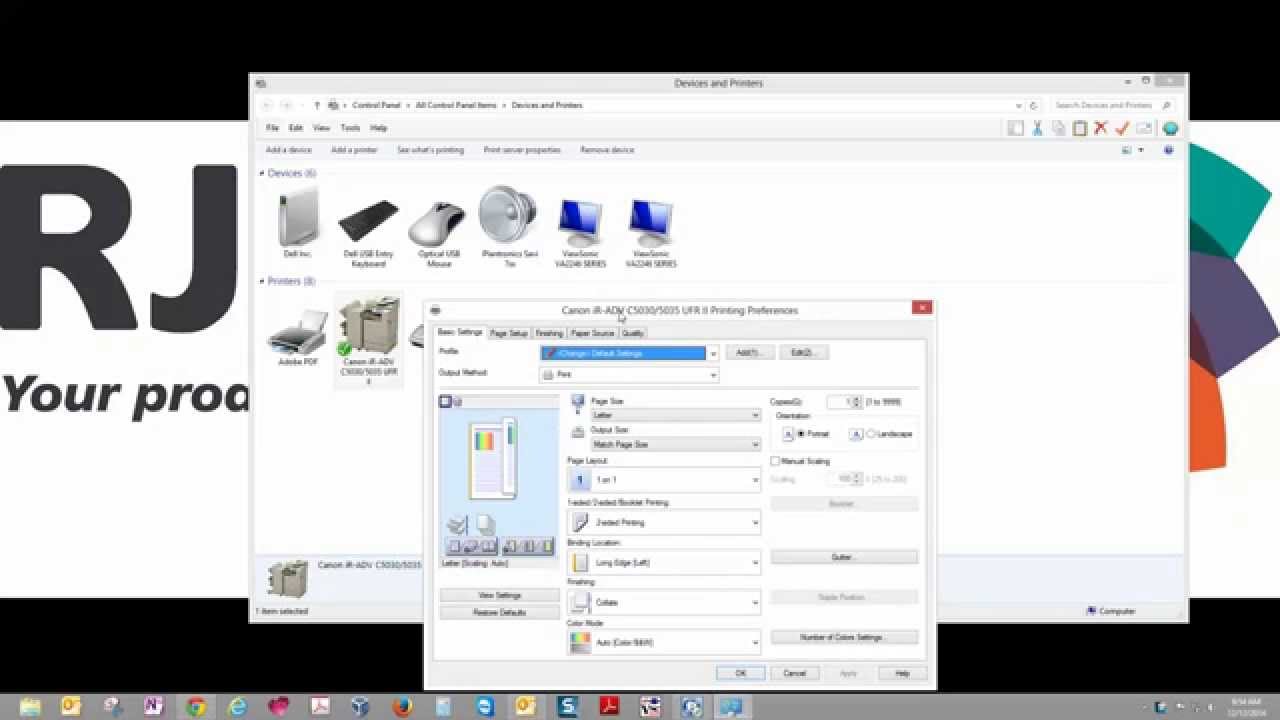Click the Search Devices and Printers box
The width and height of the screenshot is (1280, 720).
coord(1111,105)
